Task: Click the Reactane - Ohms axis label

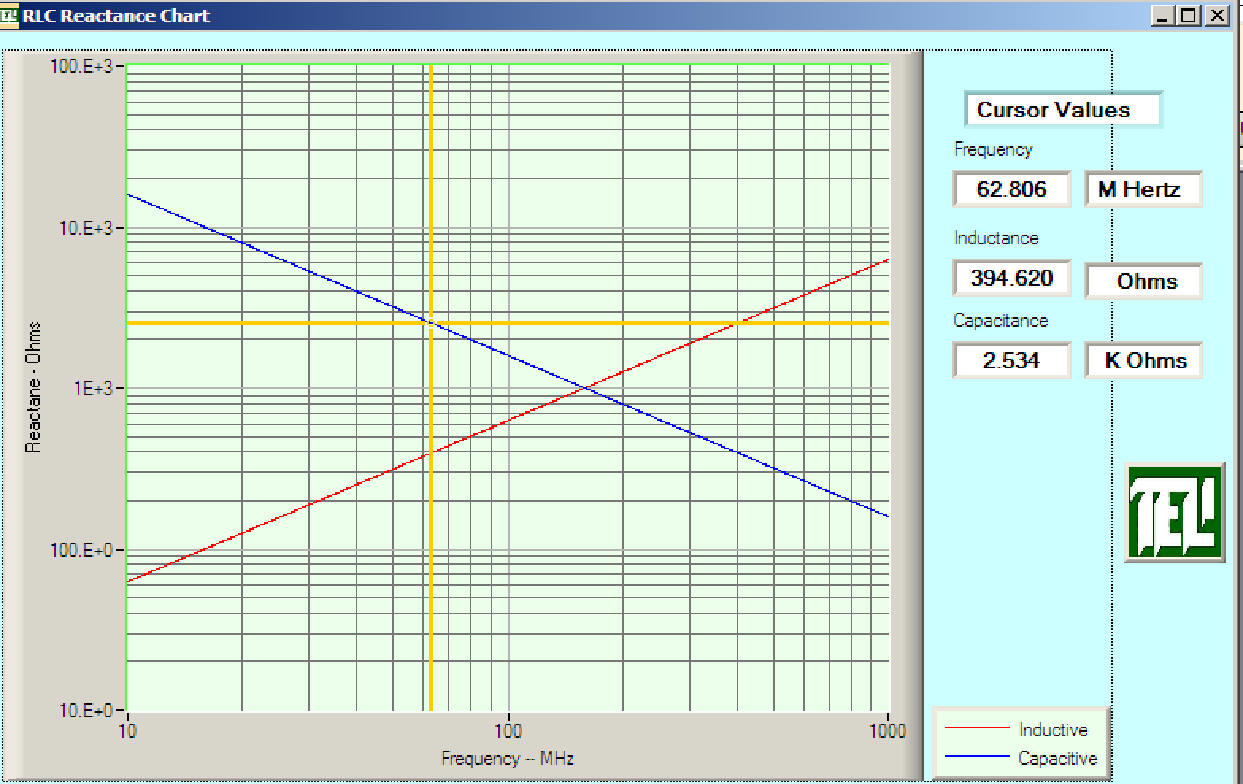Action: click(35, 387)
